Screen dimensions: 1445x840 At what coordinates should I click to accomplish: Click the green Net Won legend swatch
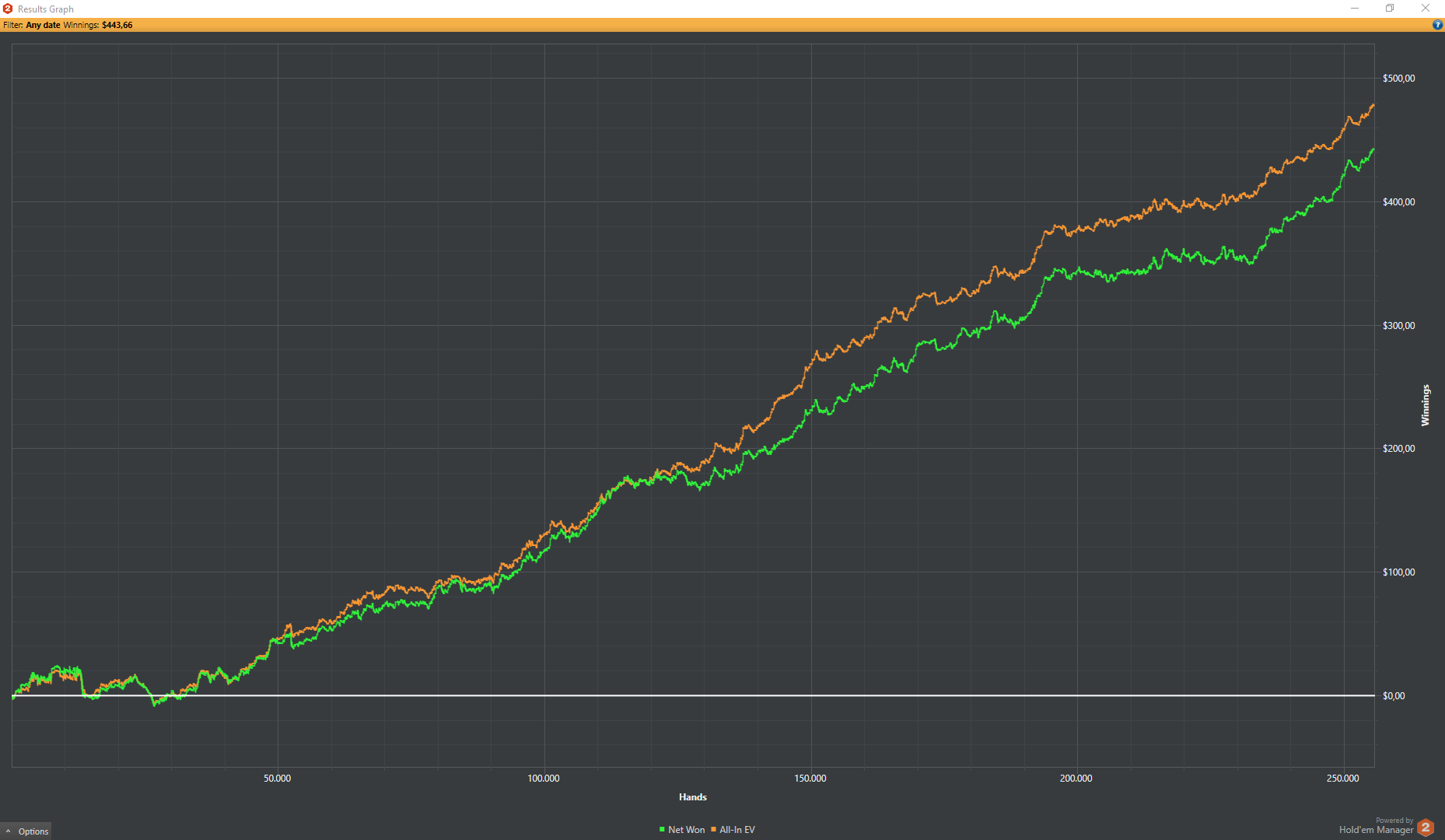(662, 830)
